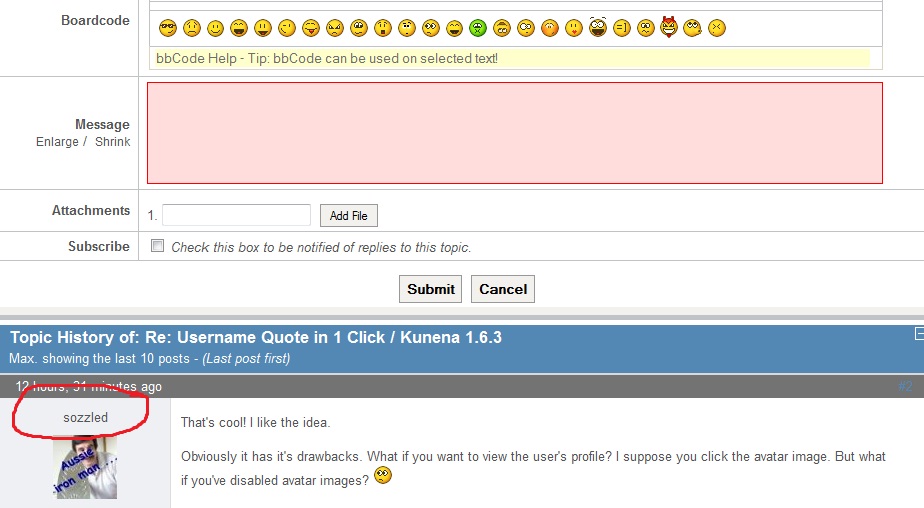Insert the last smiley with X eyes
The height and width of the screenshot is (508, 924).
(717, 28)
